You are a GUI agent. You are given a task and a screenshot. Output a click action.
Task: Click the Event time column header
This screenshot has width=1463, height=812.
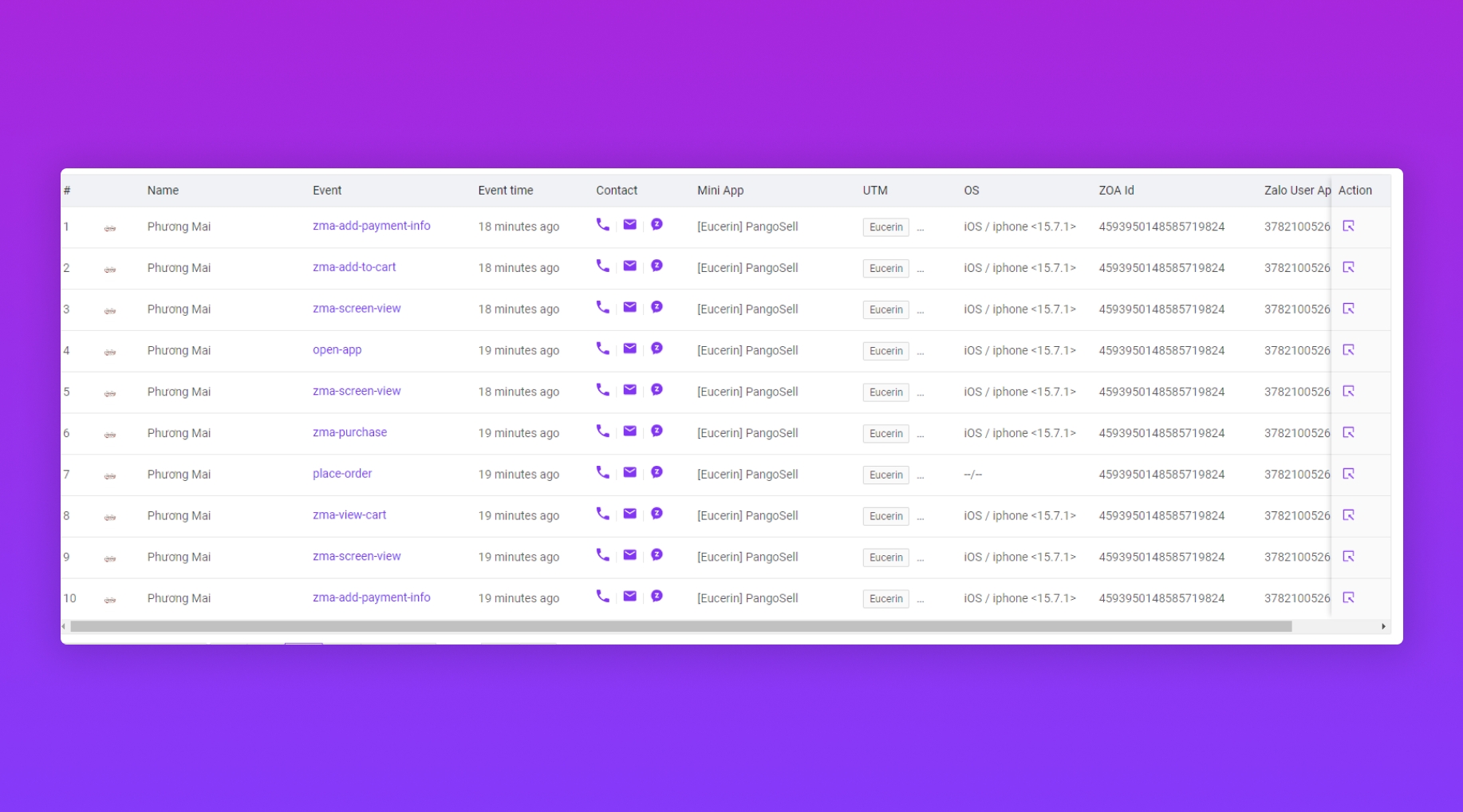(x=505, y=191)
